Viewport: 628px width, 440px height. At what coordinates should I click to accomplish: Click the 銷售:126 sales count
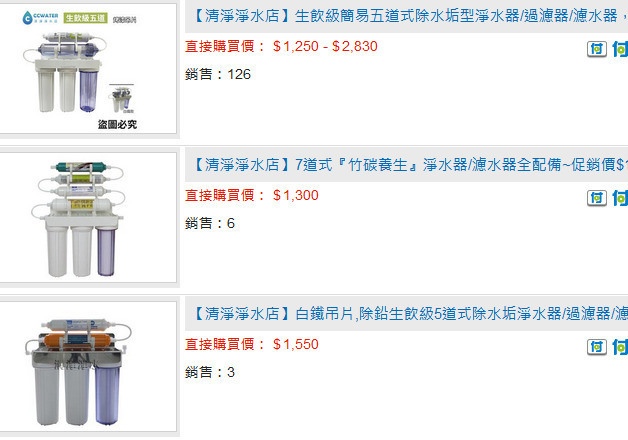pyautogui.click(x=218, y=74)
